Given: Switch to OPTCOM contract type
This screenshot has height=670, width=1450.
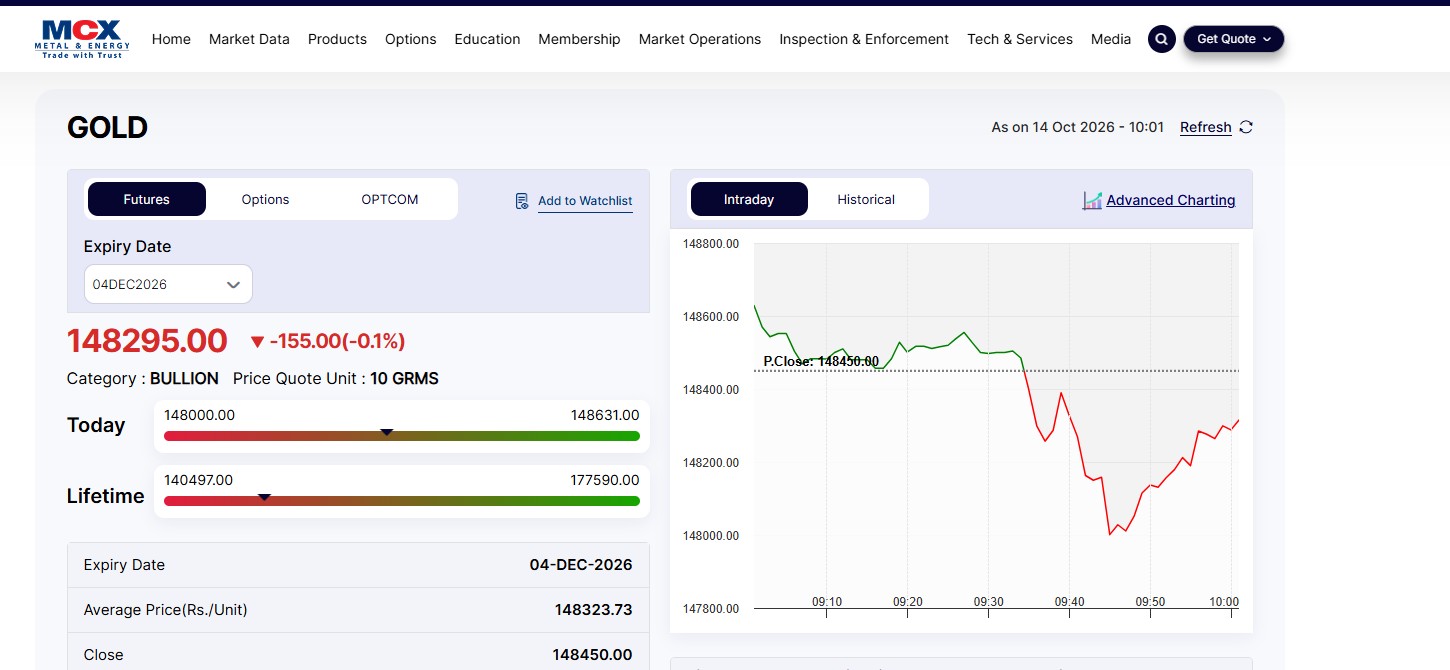Looking at the screenshot, I should [390, 199].
